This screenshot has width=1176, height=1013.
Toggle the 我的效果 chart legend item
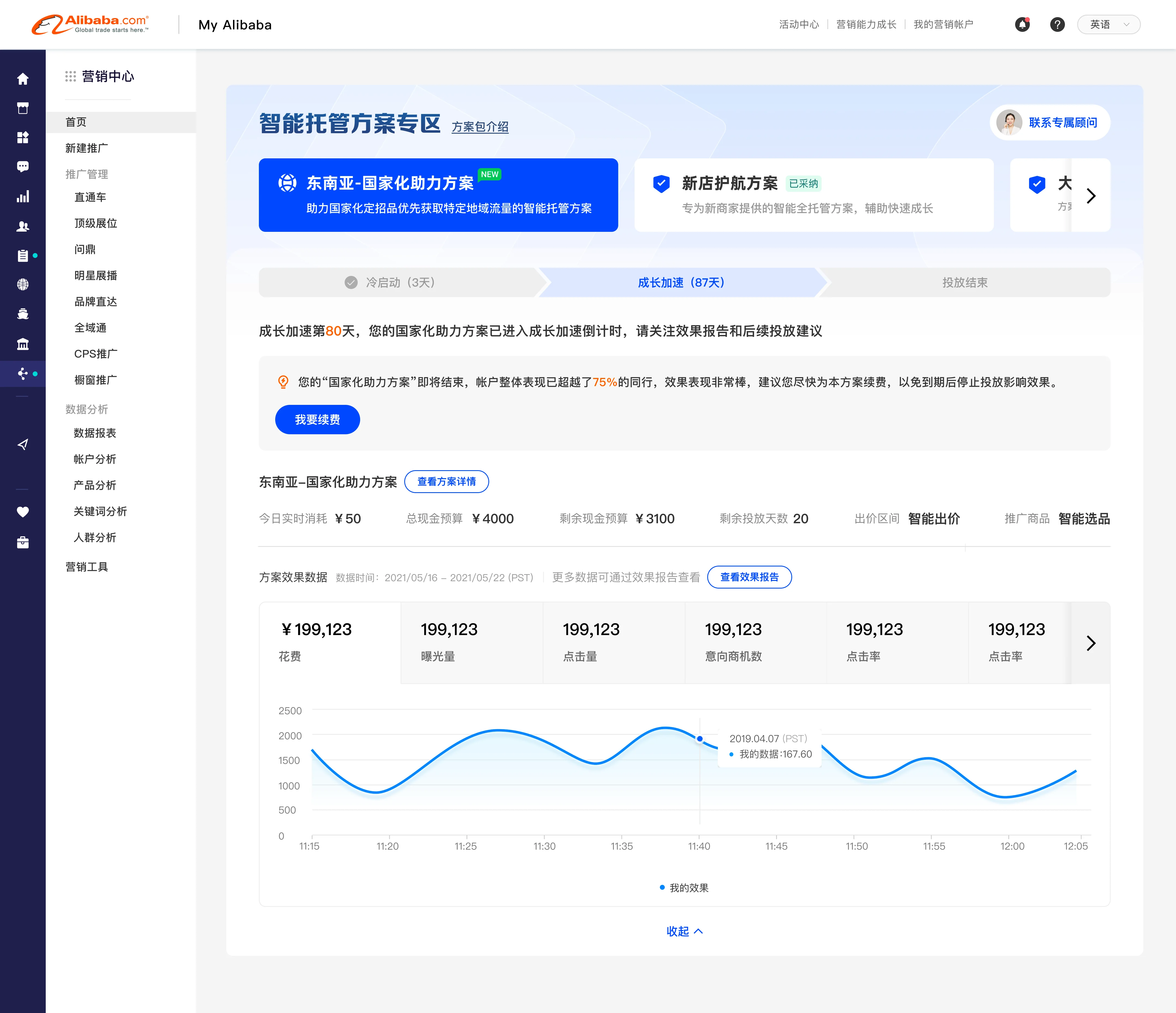684,888
